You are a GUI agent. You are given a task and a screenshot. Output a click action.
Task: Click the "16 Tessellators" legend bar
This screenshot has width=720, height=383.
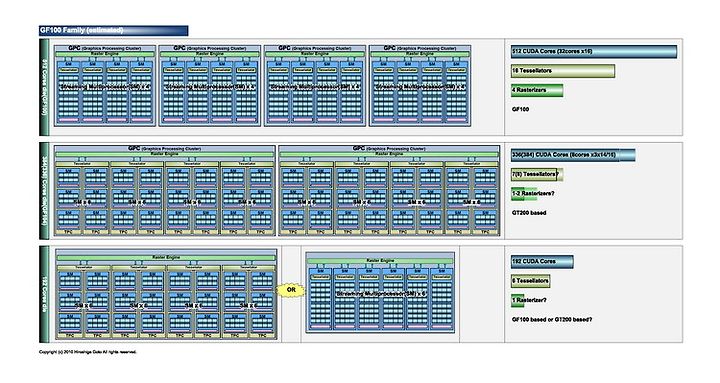click(563, 71)
